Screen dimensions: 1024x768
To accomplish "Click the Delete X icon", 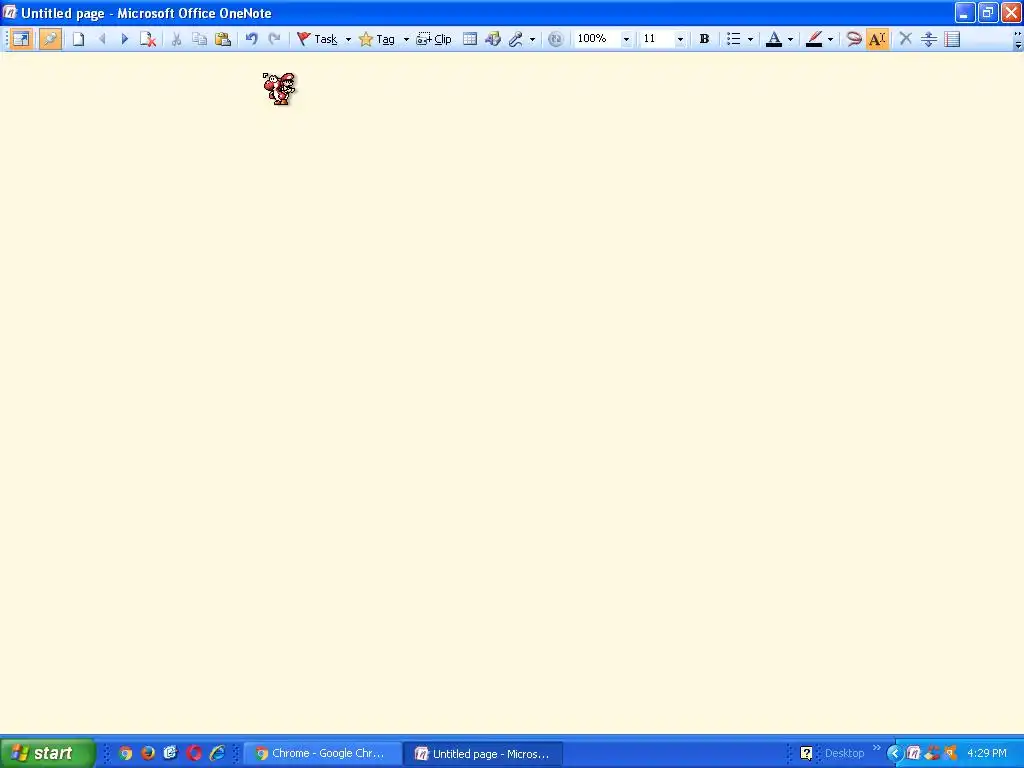I will (905, 39).
